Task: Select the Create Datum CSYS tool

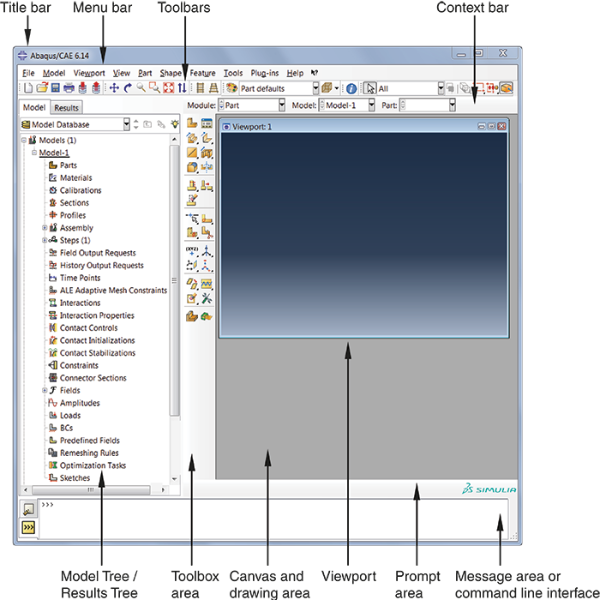Action: 207,265
